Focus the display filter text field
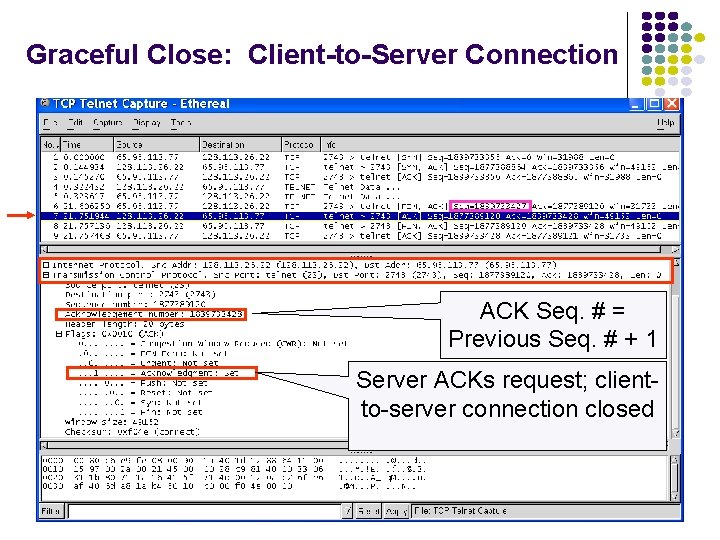Image resolution: width=720 pixels, height=540 pixels. [205, 511]
